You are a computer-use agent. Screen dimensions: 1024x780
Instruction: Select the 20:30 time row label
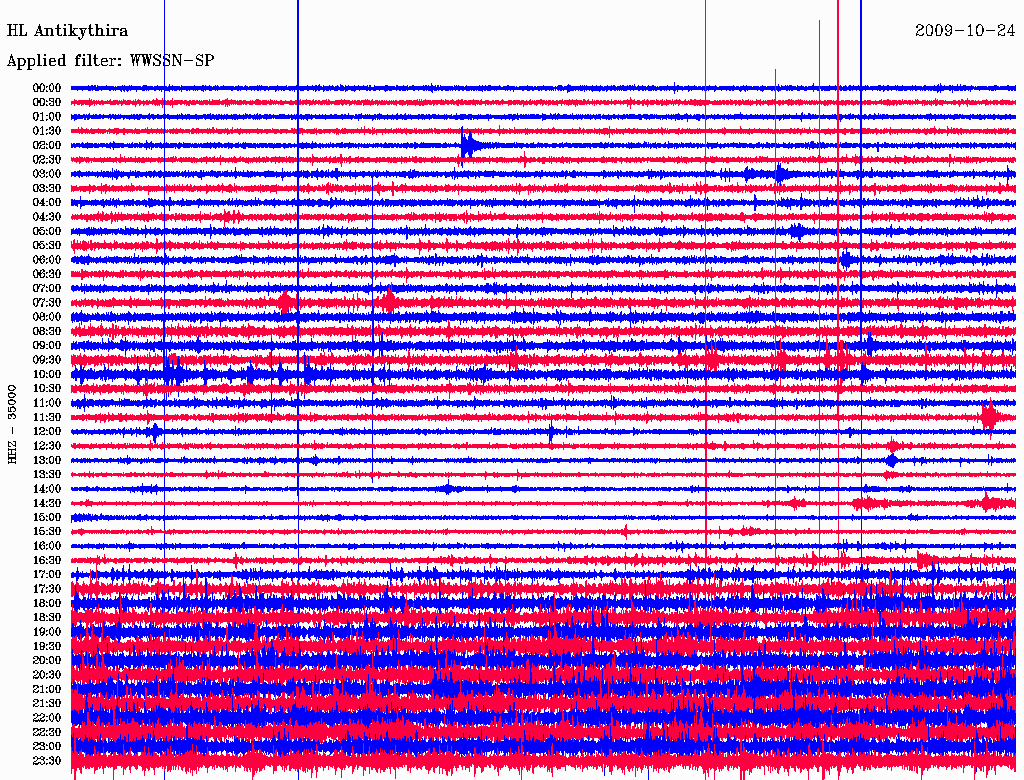47,675
